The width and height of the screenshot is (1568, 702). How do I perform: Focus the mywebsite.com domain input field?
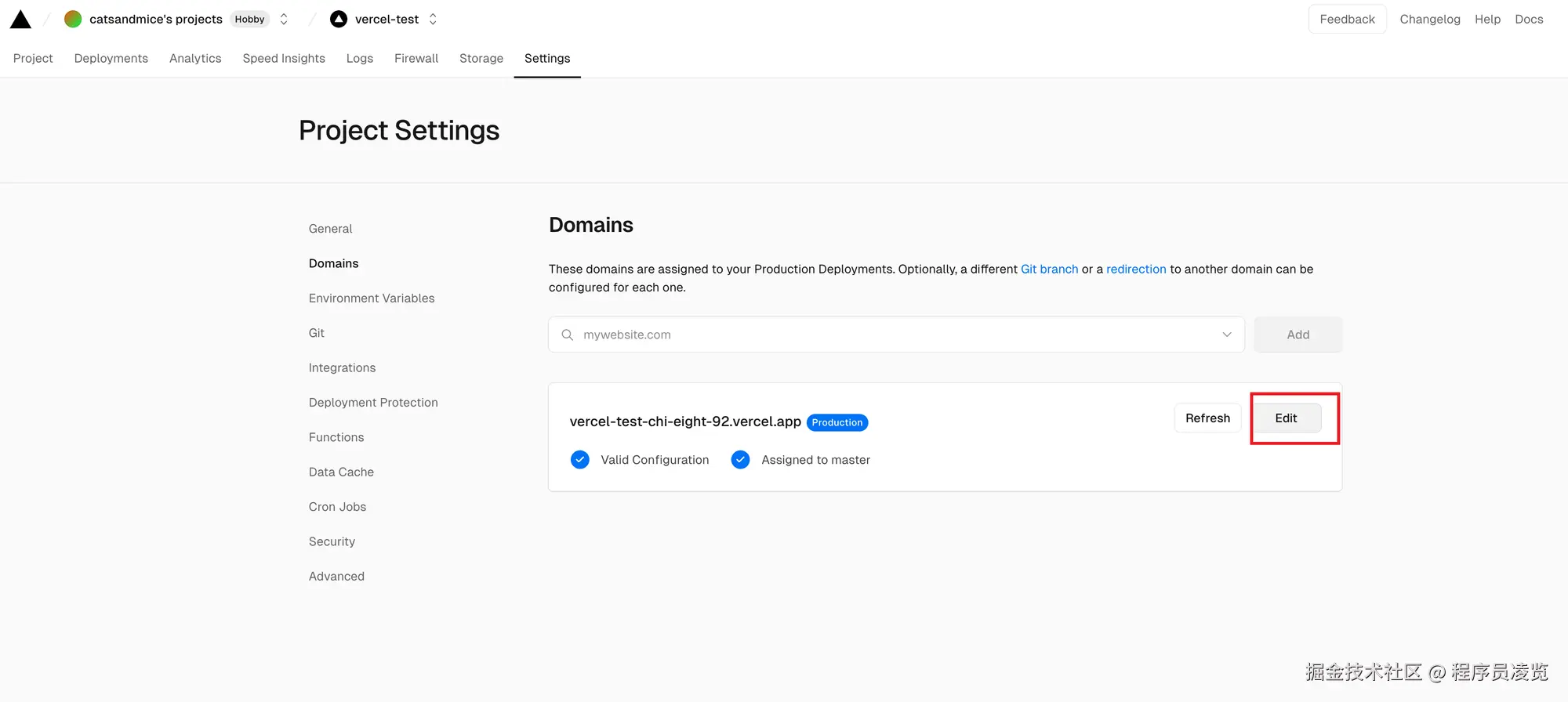894,335
